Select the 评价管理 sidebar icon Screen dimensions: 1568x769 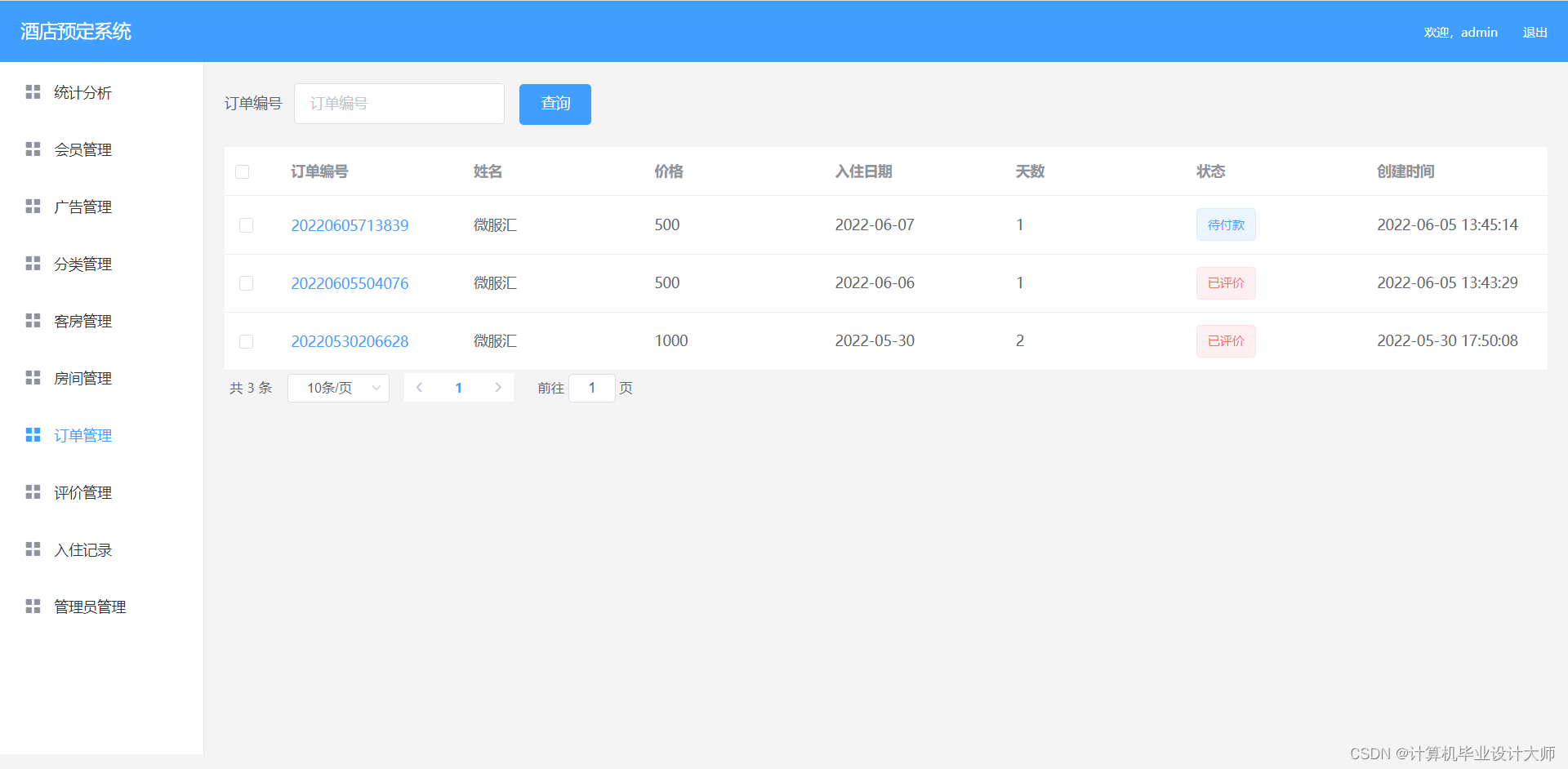[x=33, y=491]
